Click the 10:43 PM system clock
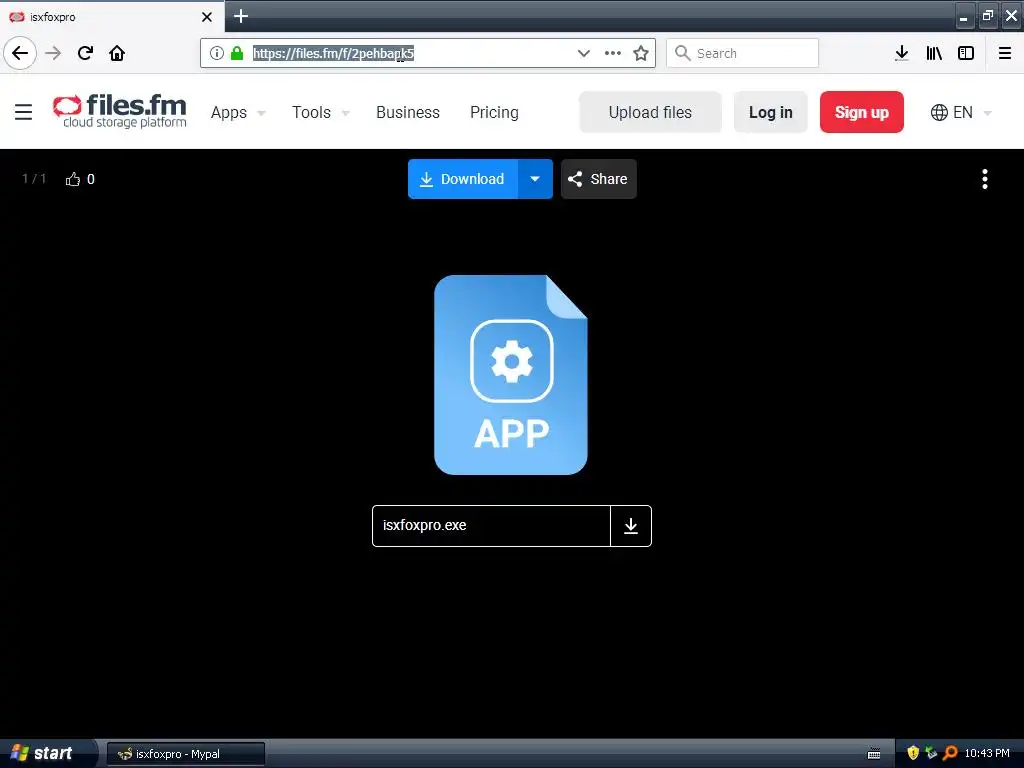This screenshot has height=768, width=1024. pos(987,753)
